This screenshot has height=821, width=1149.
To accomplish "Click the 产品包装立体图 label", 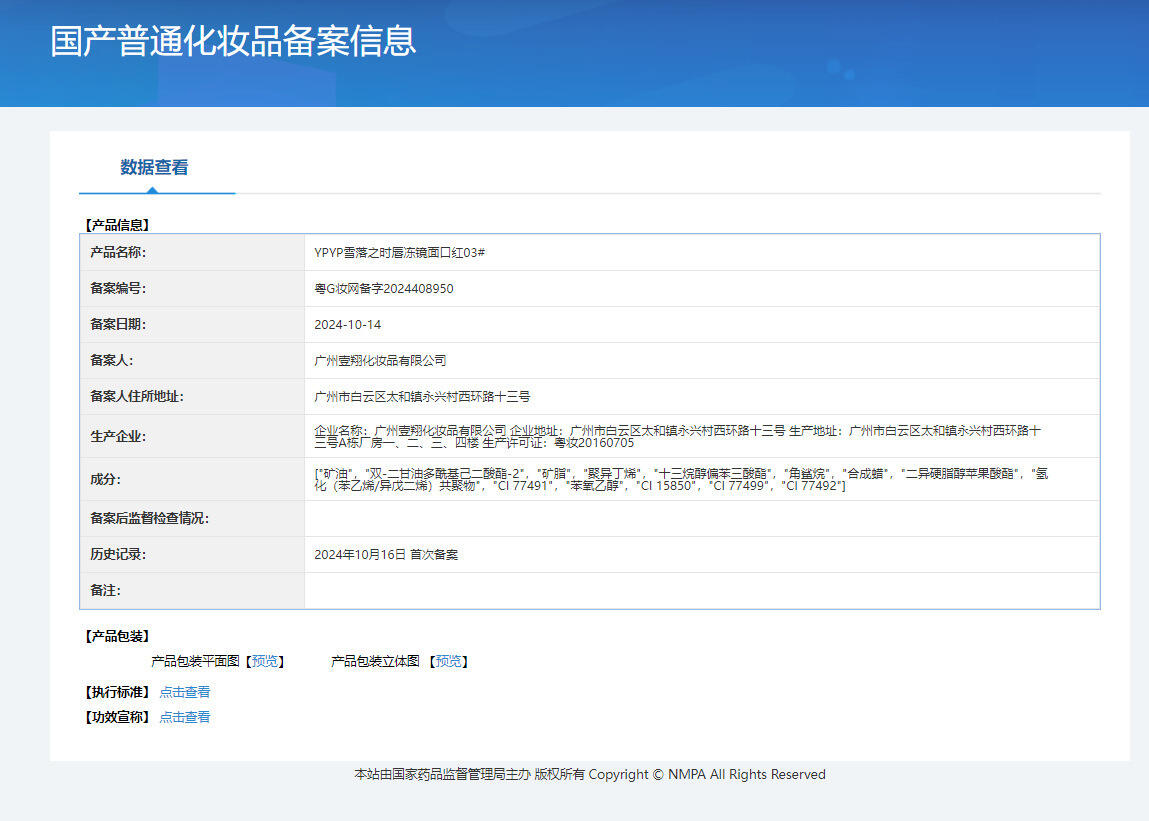I will [x=375, y=661].
